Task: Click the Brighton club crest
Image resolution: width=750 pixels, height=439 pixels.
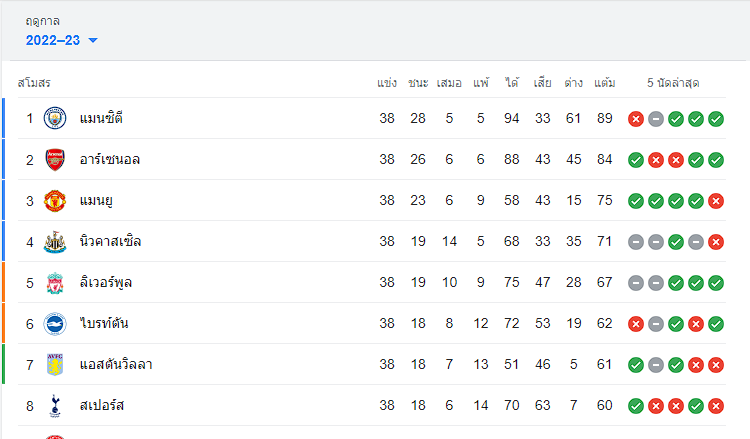Action: pyautogui.click(x=55, y=324)
